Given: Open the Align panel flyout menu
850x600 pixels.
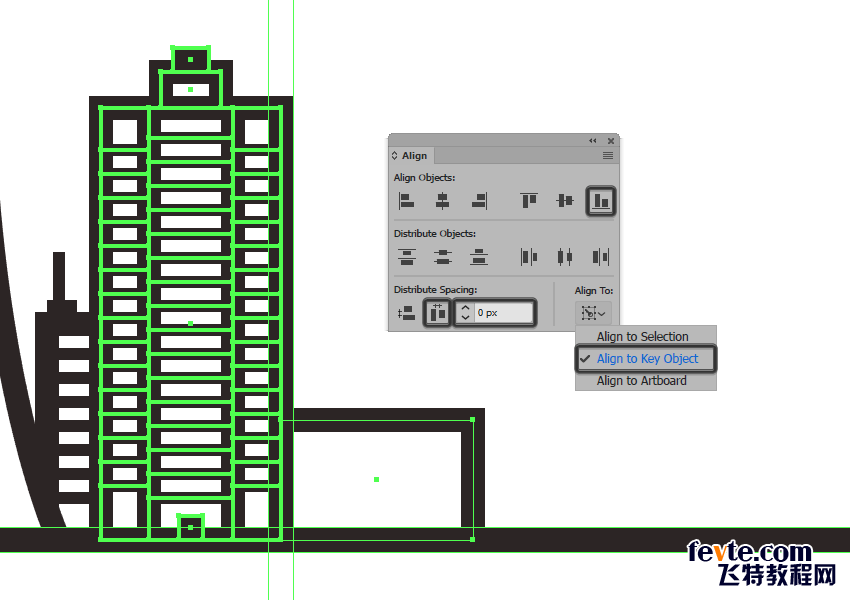Looking at the screenshot, I should click(608, 156).
